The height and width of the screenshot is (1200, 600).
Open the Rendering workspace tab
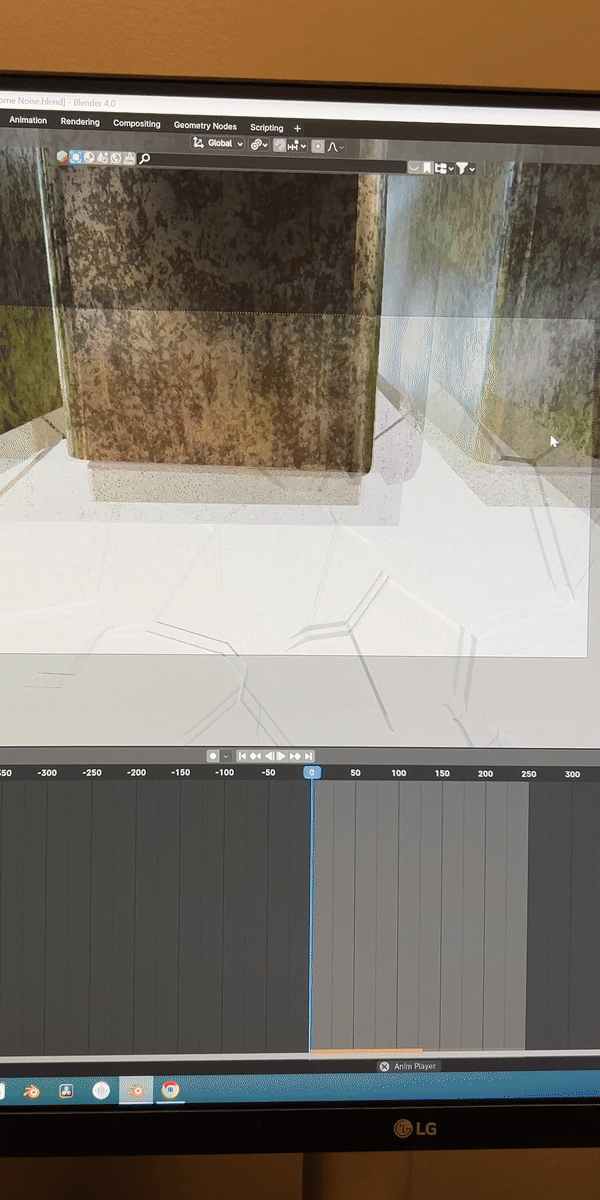coord(80,122)
